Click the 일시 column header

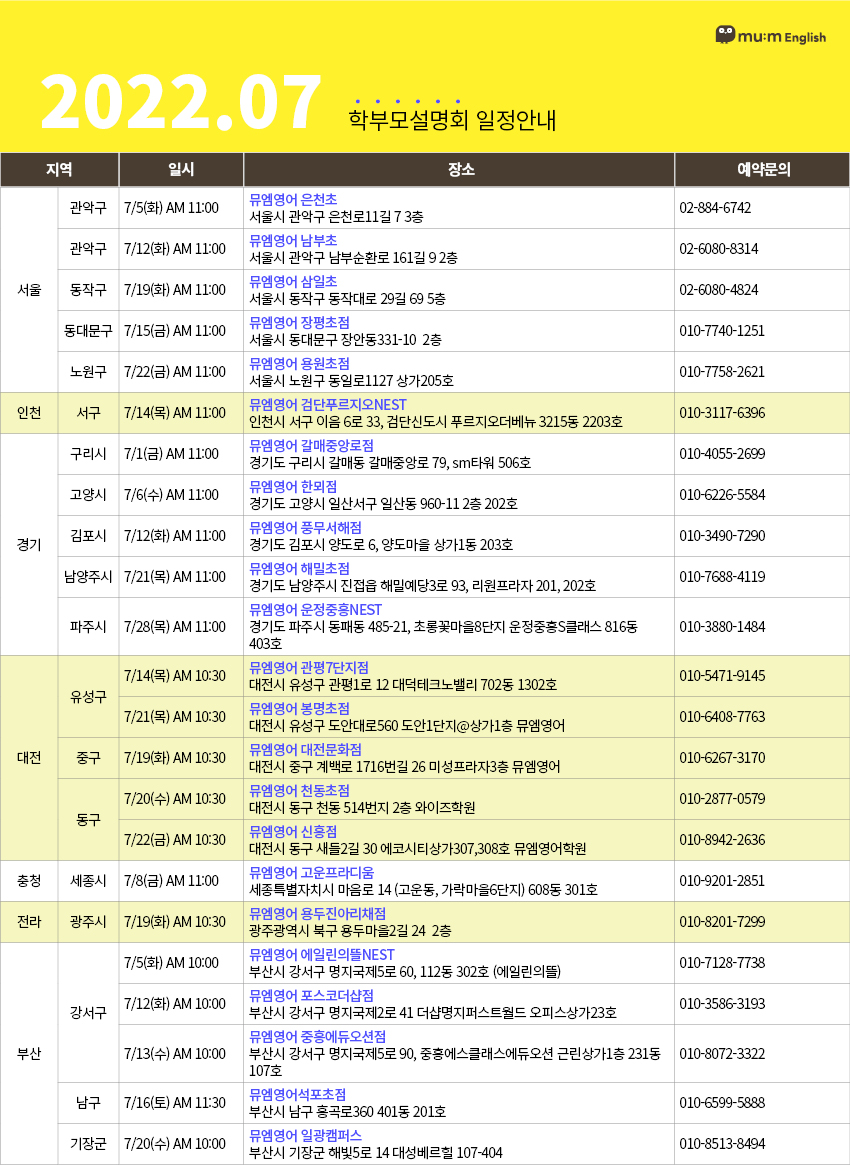point(181,169)
